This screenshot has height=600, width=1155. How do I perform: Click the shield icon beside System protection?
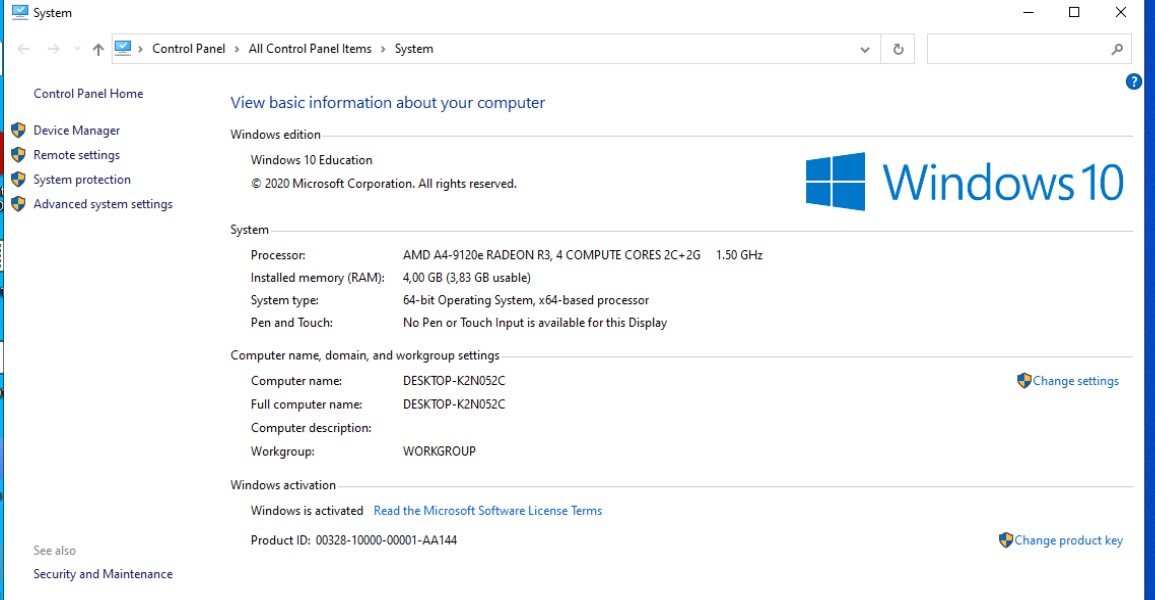[x=18, y=180]
